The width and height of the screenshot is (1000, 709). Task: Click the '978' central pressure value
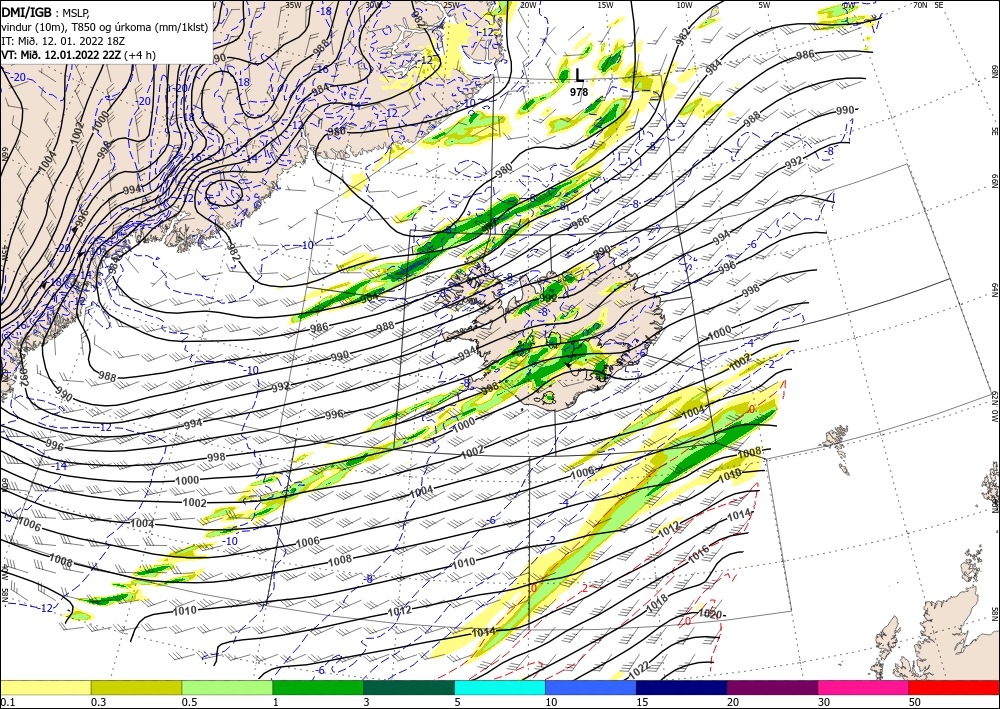pos(579,92)
